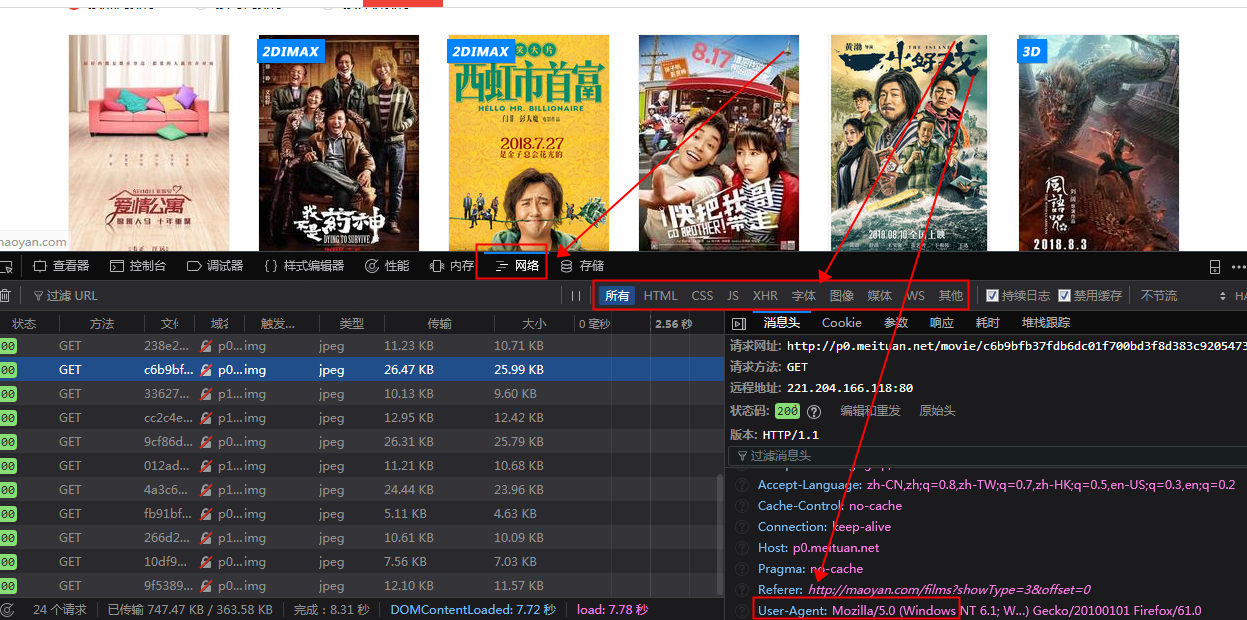
Task: Collapse the request details pane toggle icon
Action: [739, 323]
